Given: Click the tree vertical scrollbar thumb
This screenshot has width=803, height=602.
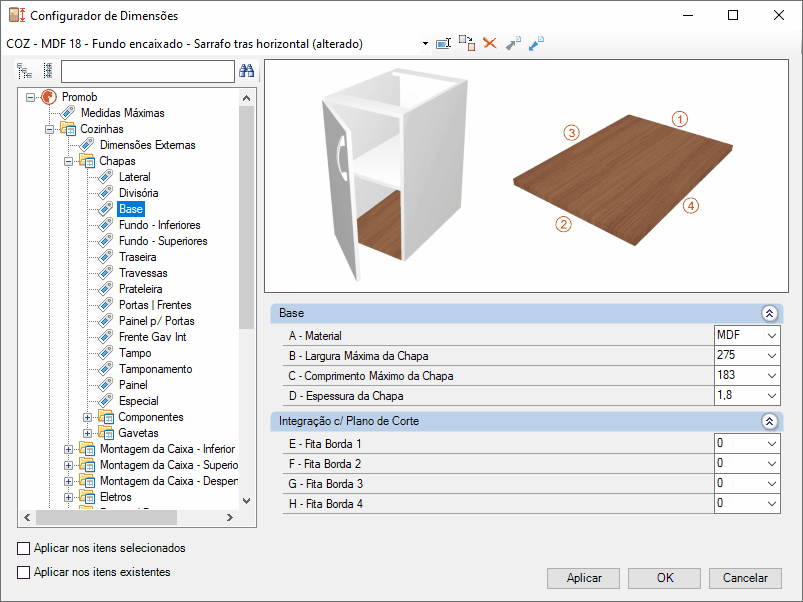Looking at the screenshot, I should 247,215.
